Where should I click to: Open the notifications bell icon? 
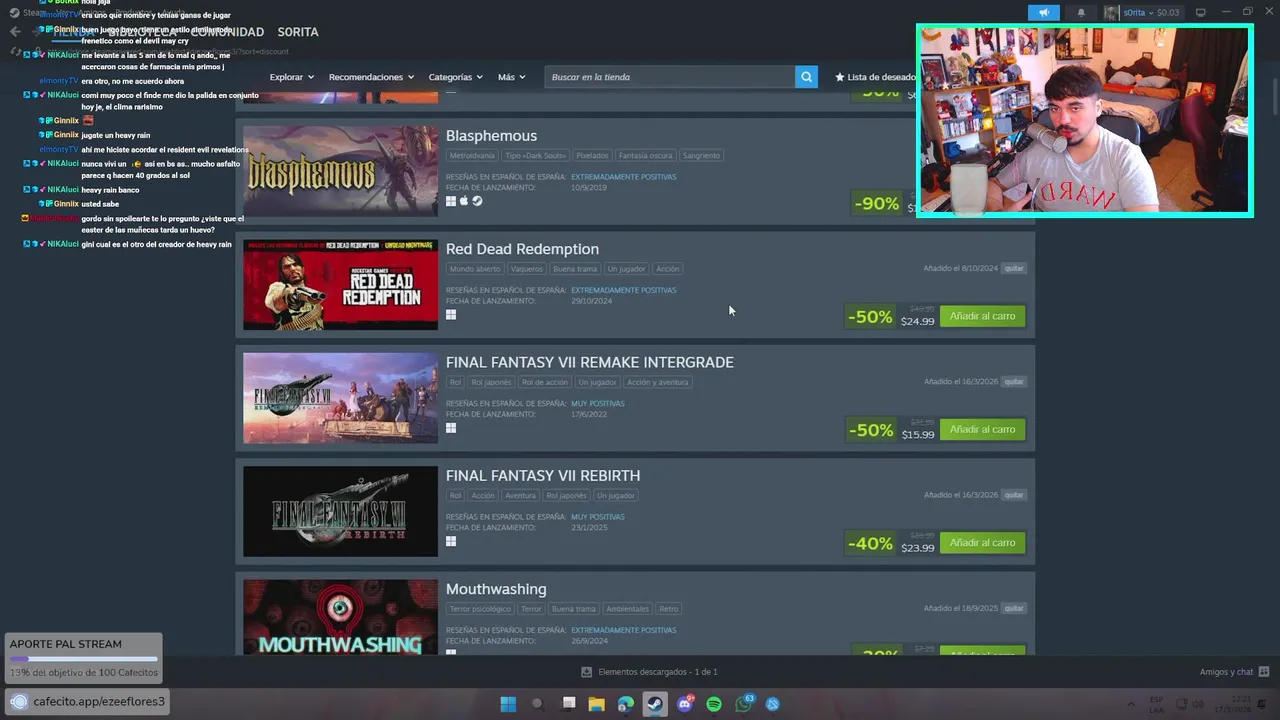[1081, 12]
